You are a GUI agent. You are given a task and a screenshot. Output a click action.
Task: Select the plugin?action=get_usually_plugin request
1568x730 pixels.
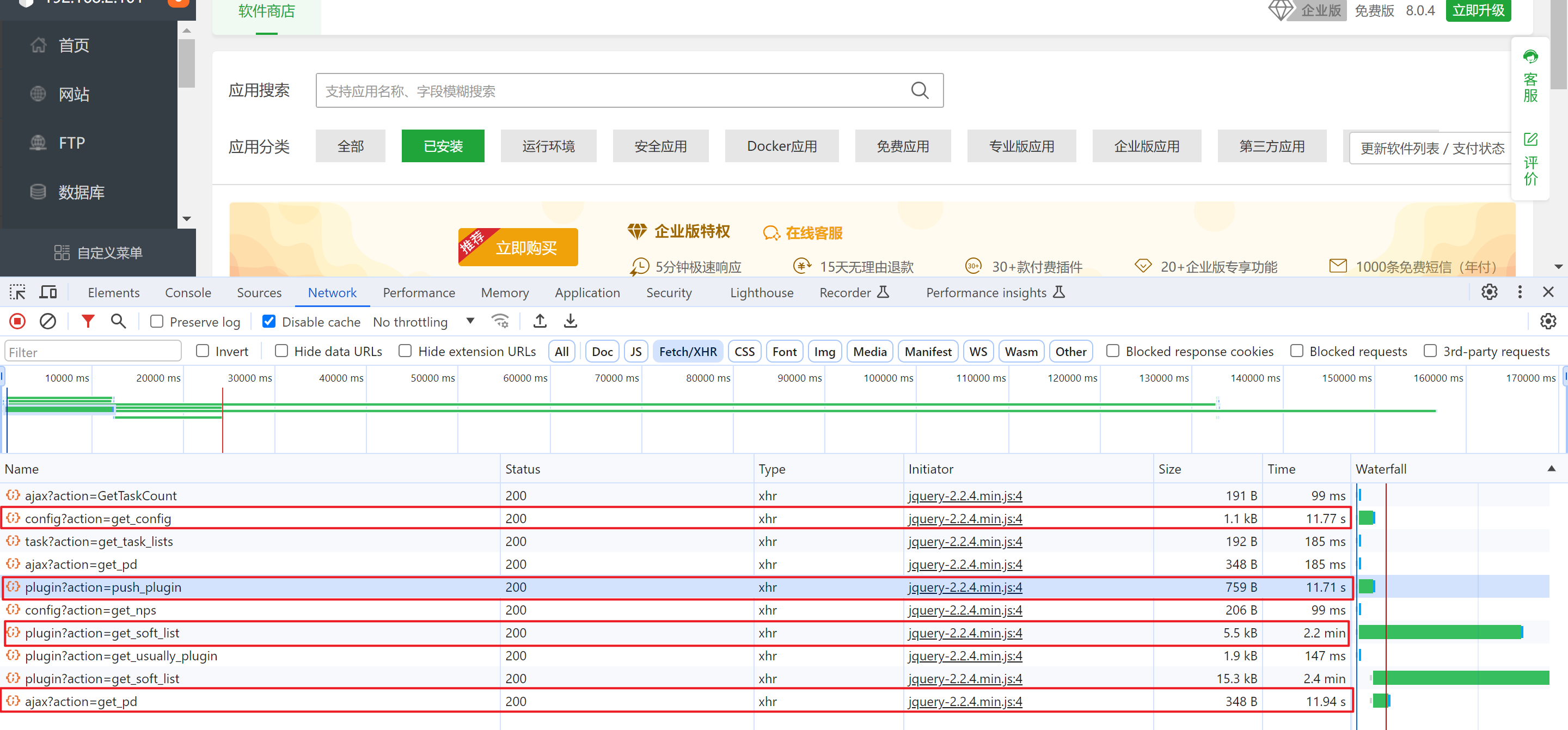[676, 656]
